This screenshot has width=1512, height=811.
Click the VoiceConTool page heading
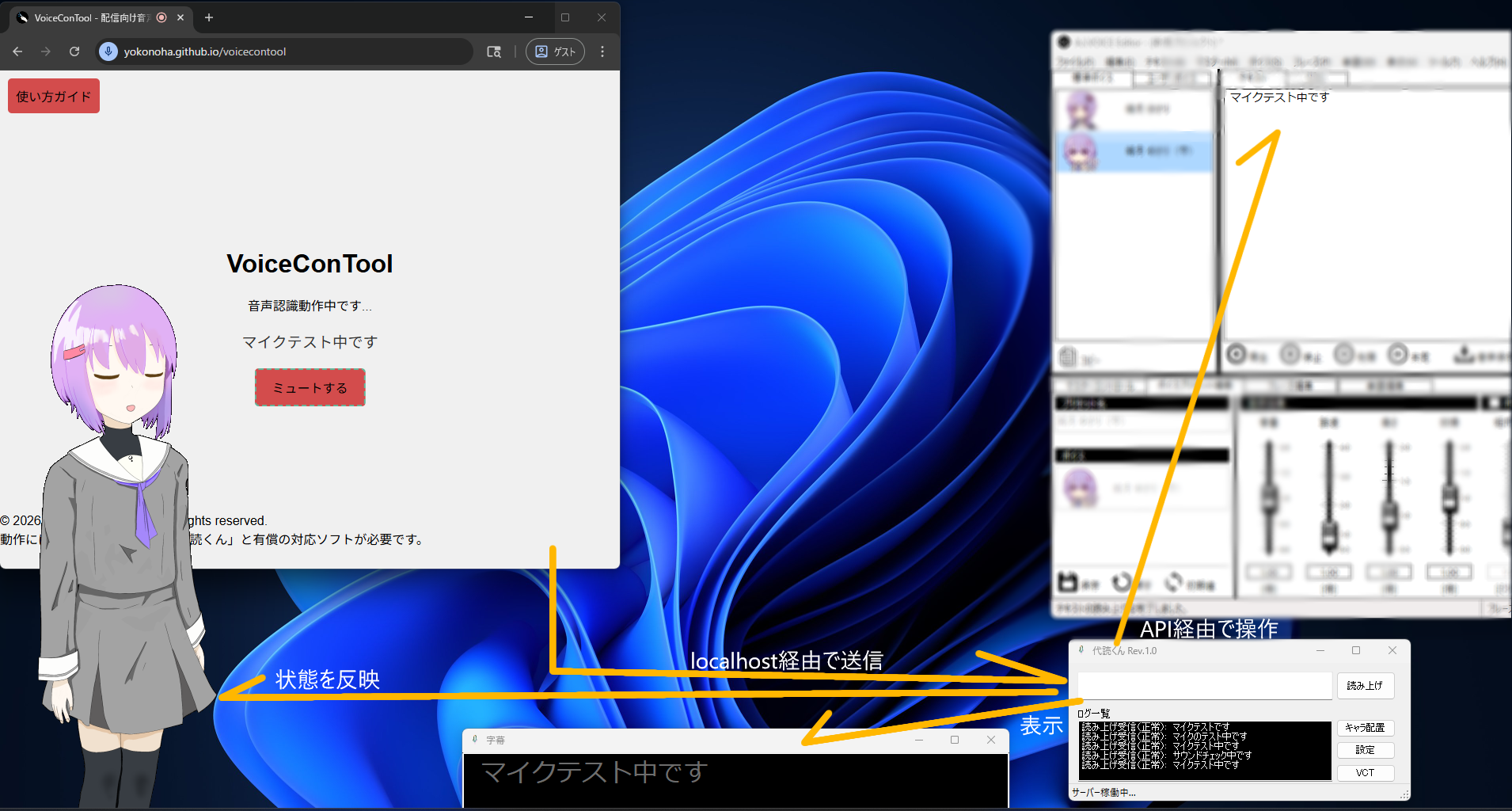pyautogui.click(x=310, y=264)
